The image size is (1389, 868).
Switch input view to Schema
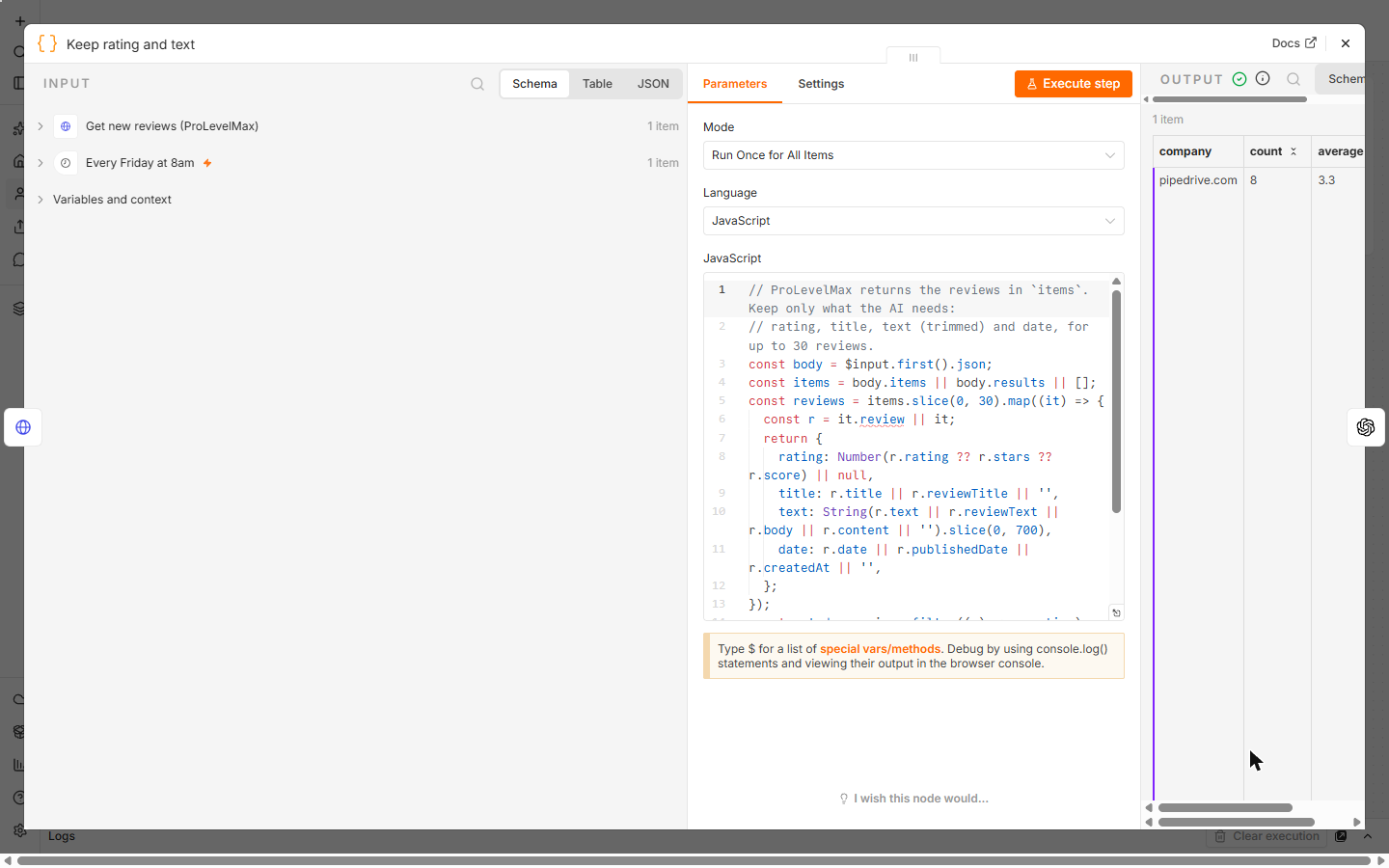(535, 84)
